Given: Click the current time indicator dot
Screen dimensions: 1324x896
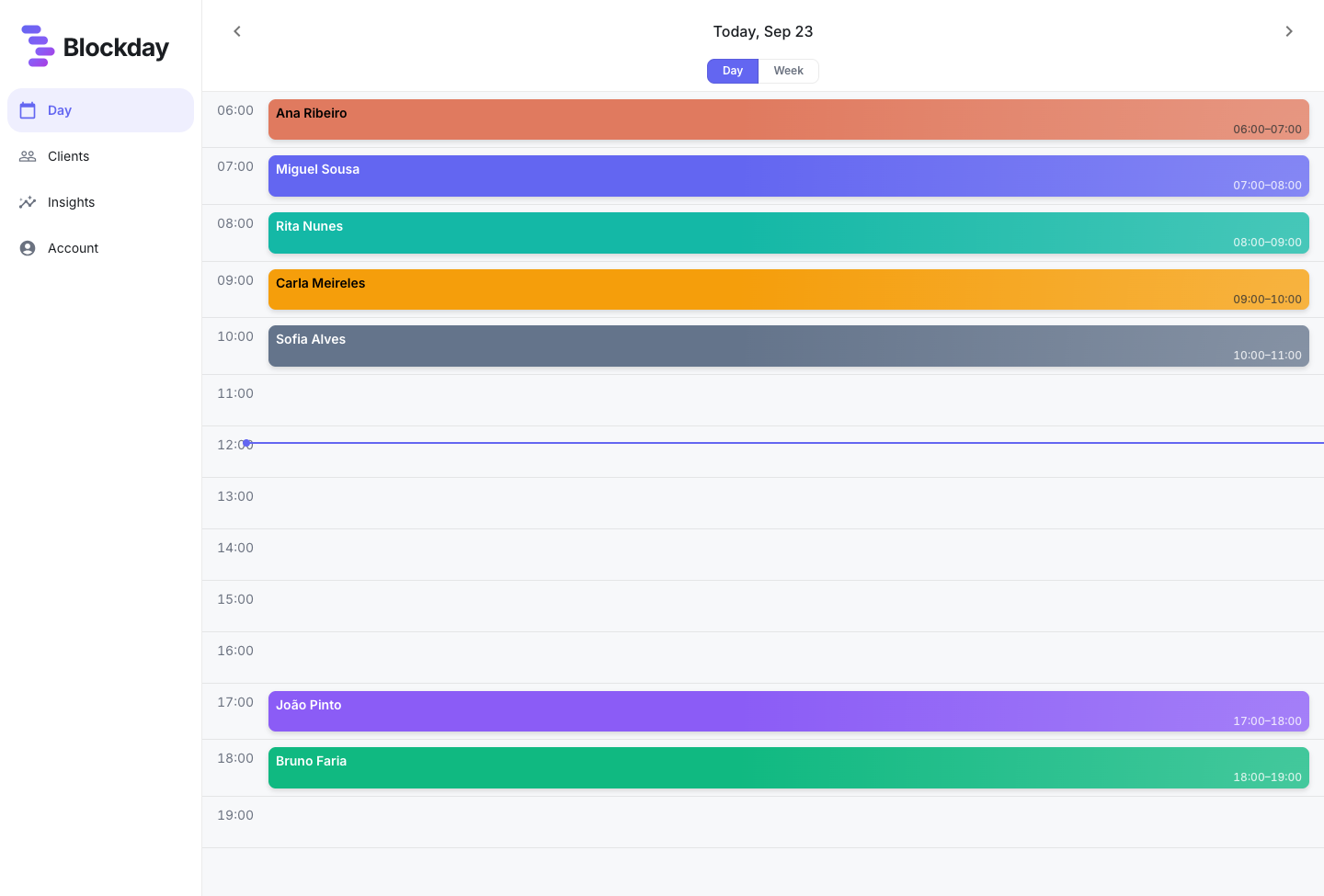Looking at the screenshot, I should [x=246, y=443].
